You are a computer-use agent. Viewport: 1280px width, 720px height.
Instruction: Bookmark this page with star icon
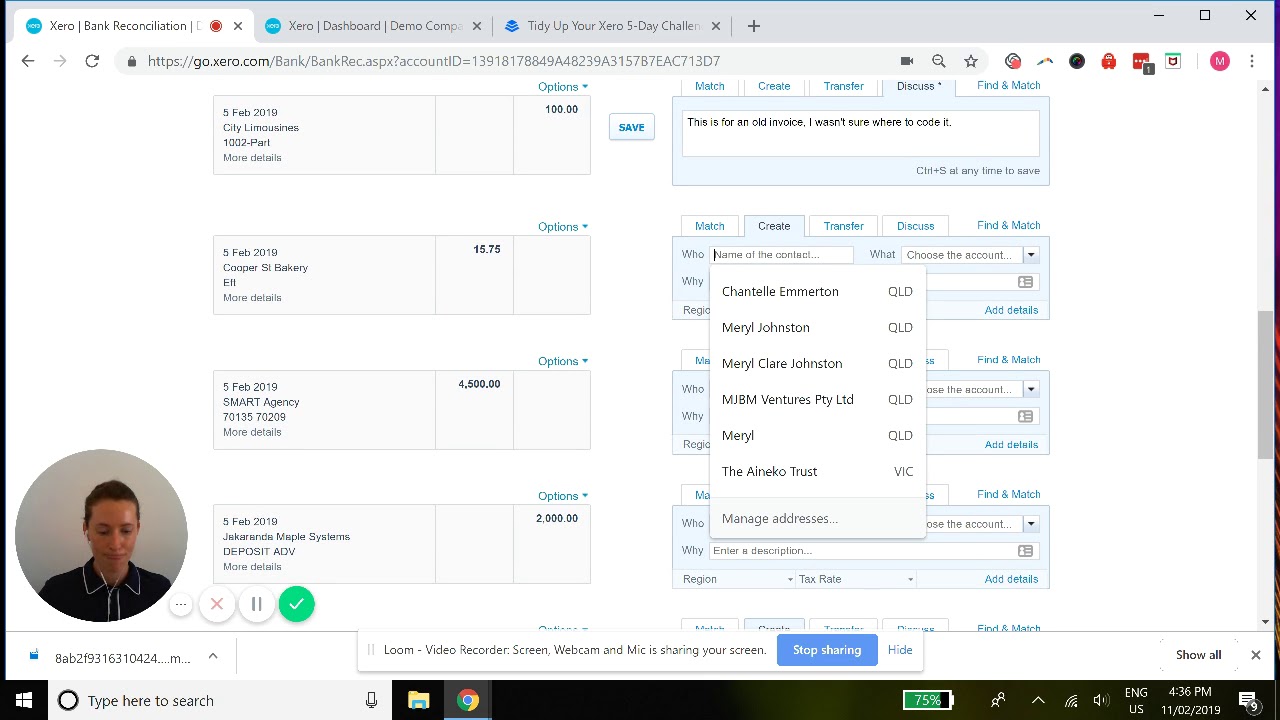[x=971, y=61]
